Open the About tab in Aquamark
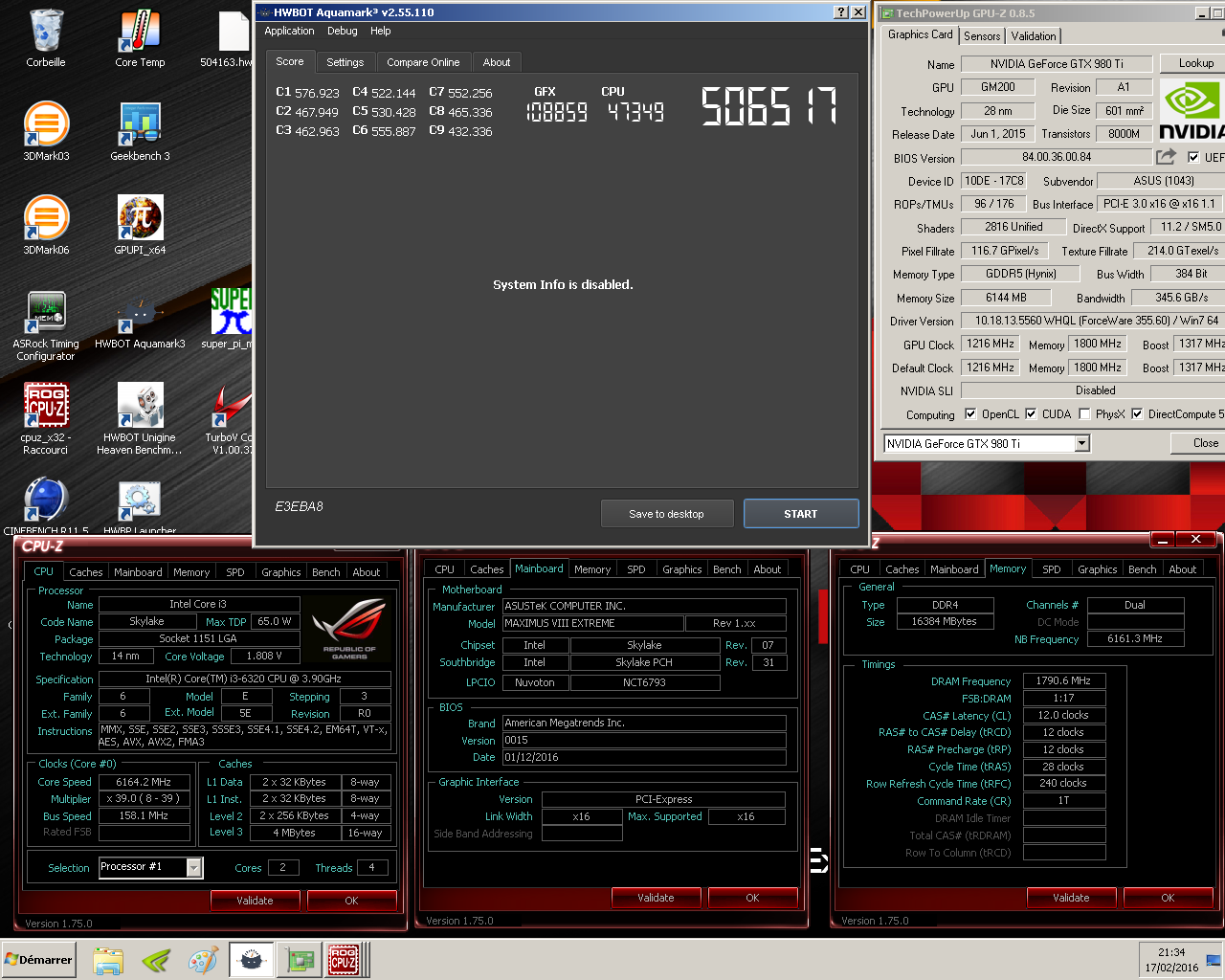 (x=497, y=62)
